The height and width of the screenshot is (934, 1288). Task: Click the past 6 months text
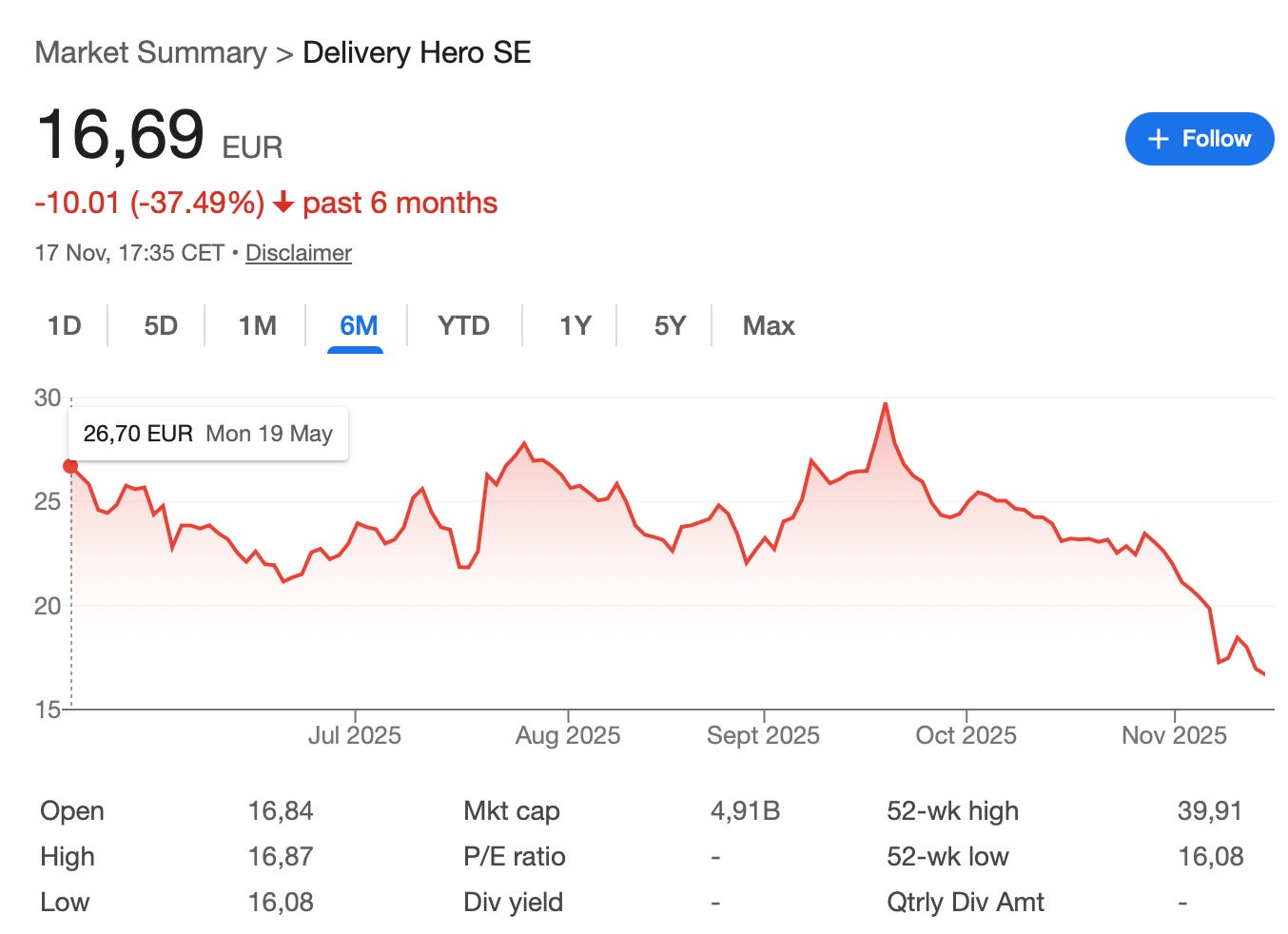(400, 203)
